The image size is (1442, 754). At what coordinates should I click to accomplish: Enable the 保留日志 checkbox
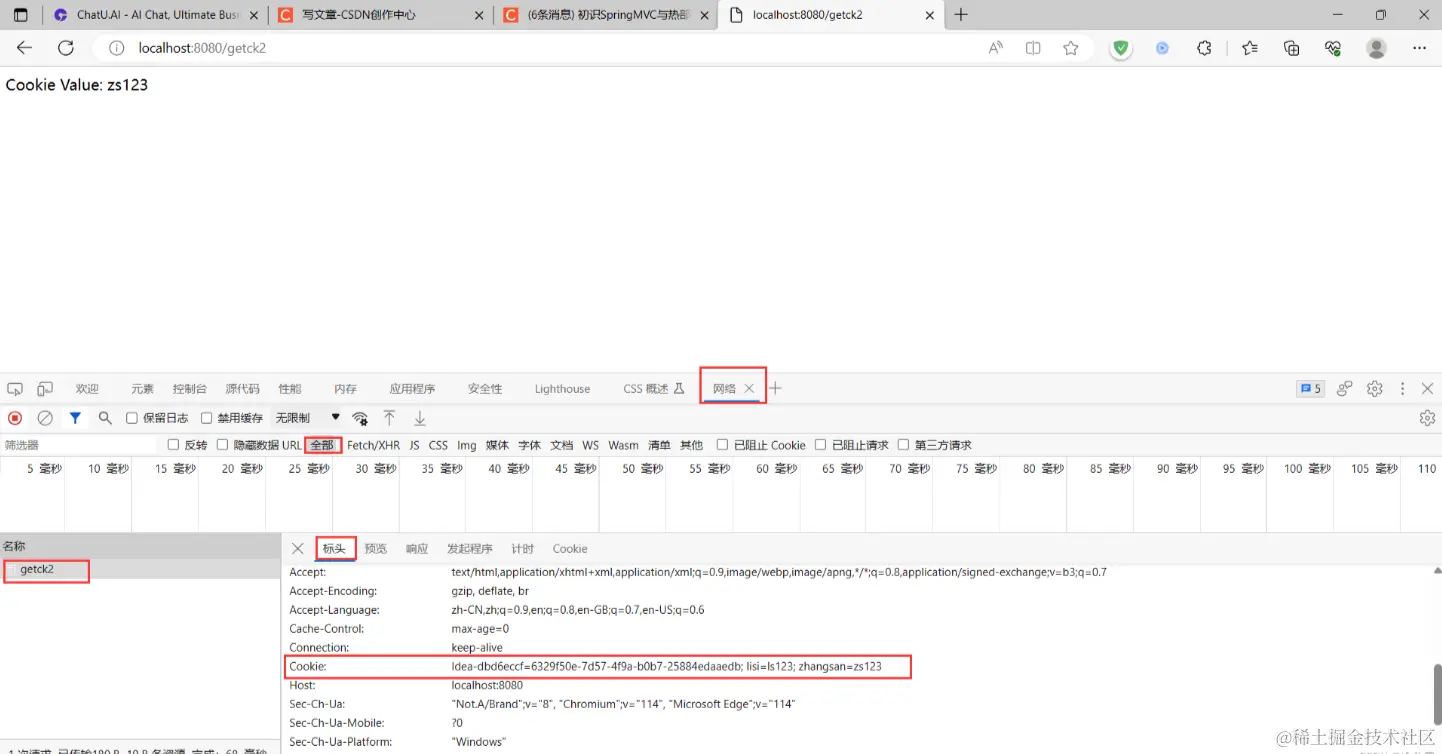(132, 418)
